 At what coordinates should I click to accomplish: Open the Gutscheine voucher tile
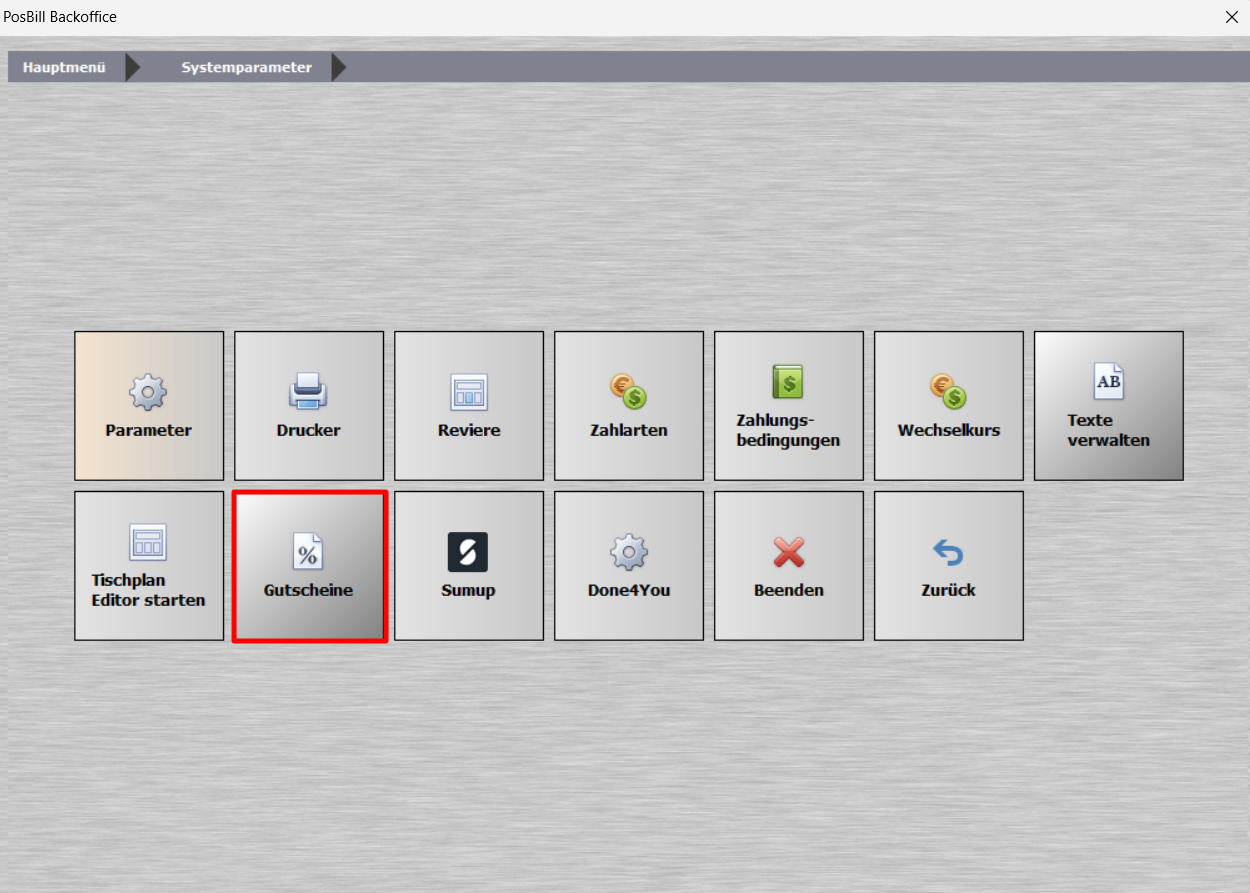(x=309, y=566)
